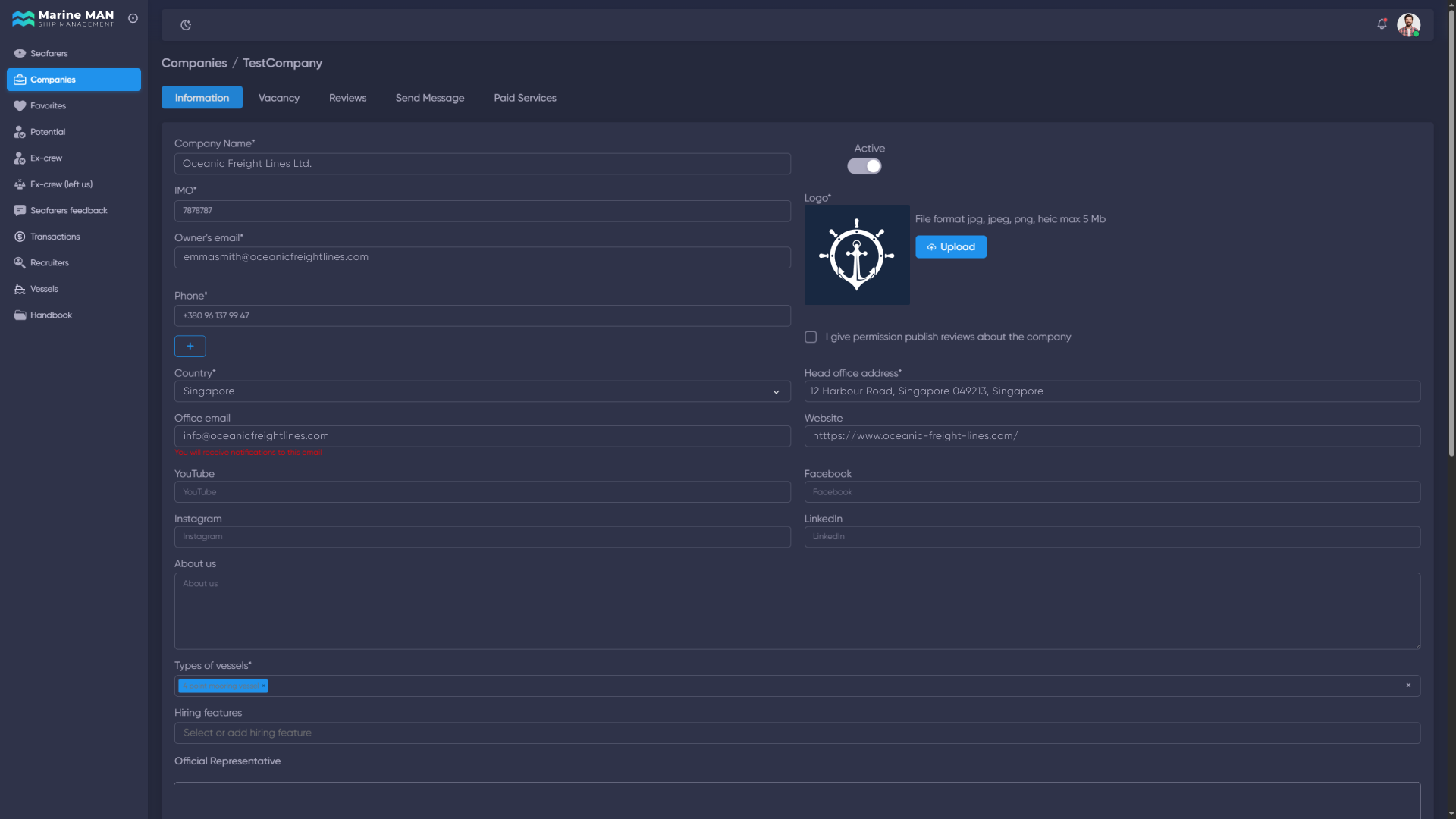
Task: Focus the Owner's email field
Action: pos(482,257)
